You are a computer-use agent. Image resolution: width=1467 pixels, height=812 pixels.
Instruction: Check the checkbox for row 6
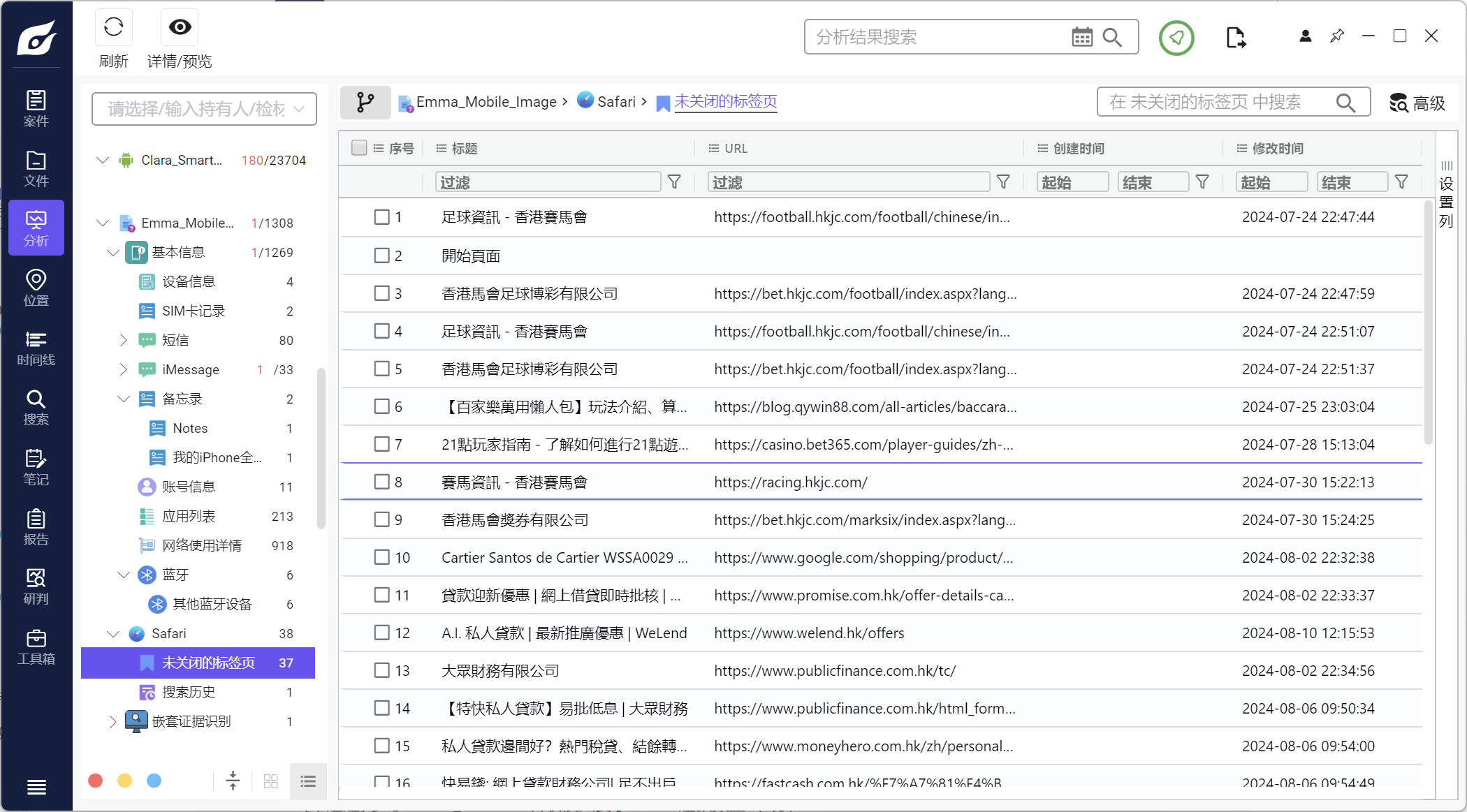[381, 406]
